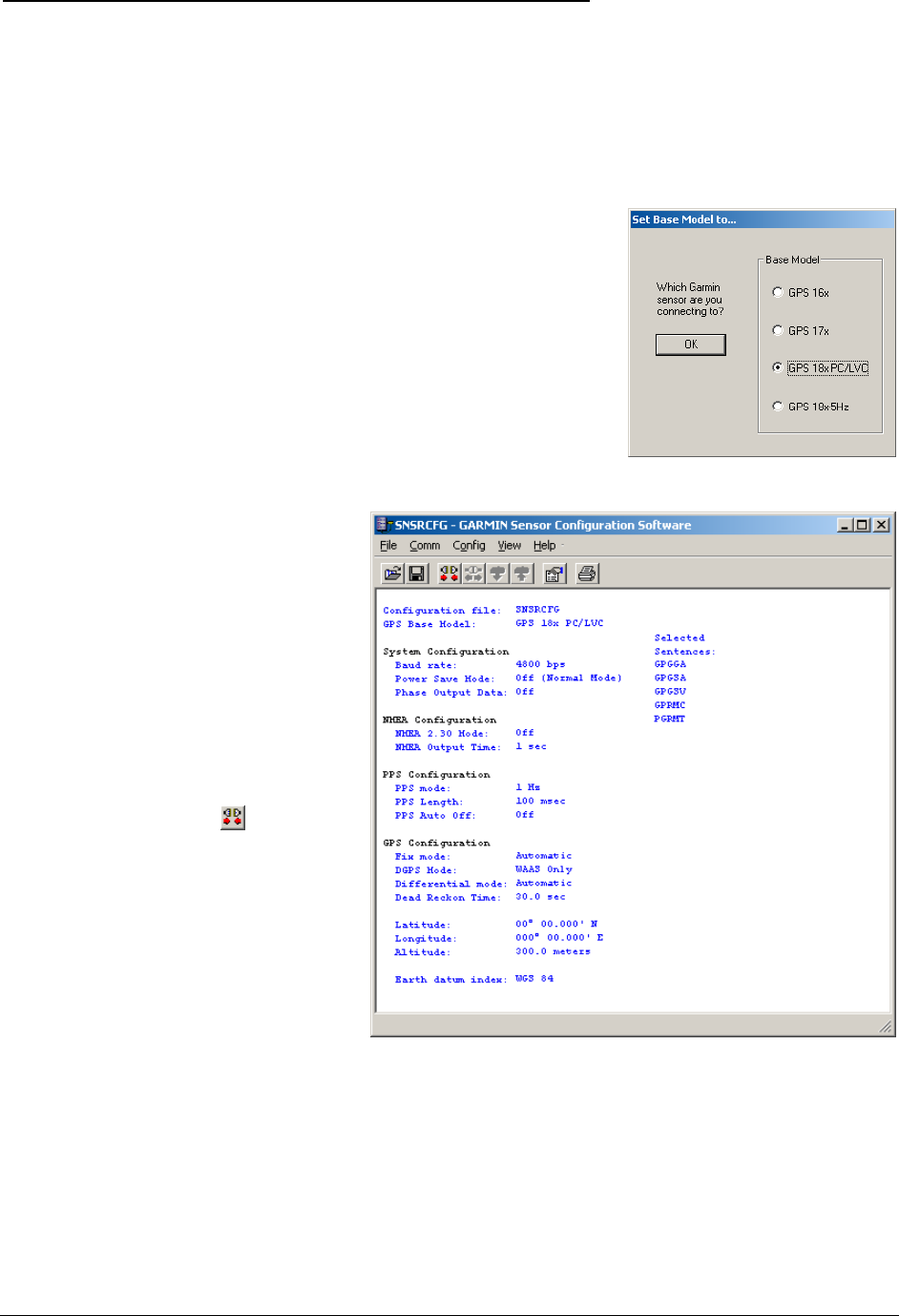Click the 'PPS Auto Off:' label

coord(435,816)
